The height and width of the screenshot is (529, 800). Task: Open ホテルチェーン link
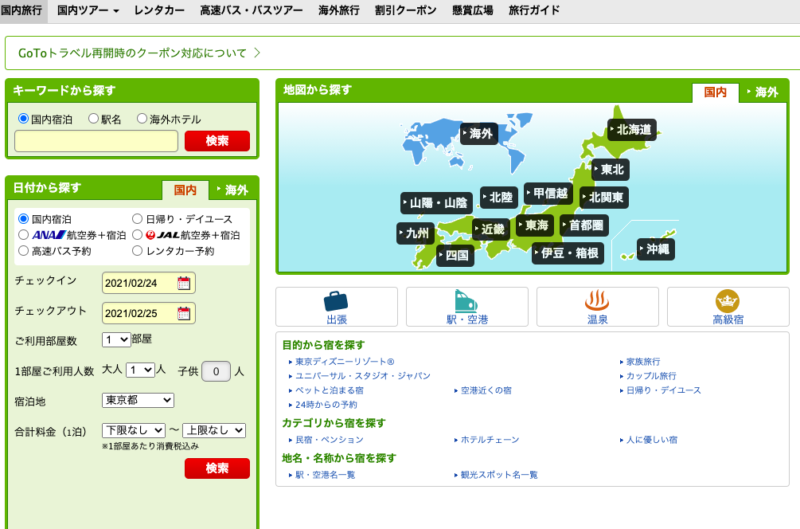click(x=490, y=439)
